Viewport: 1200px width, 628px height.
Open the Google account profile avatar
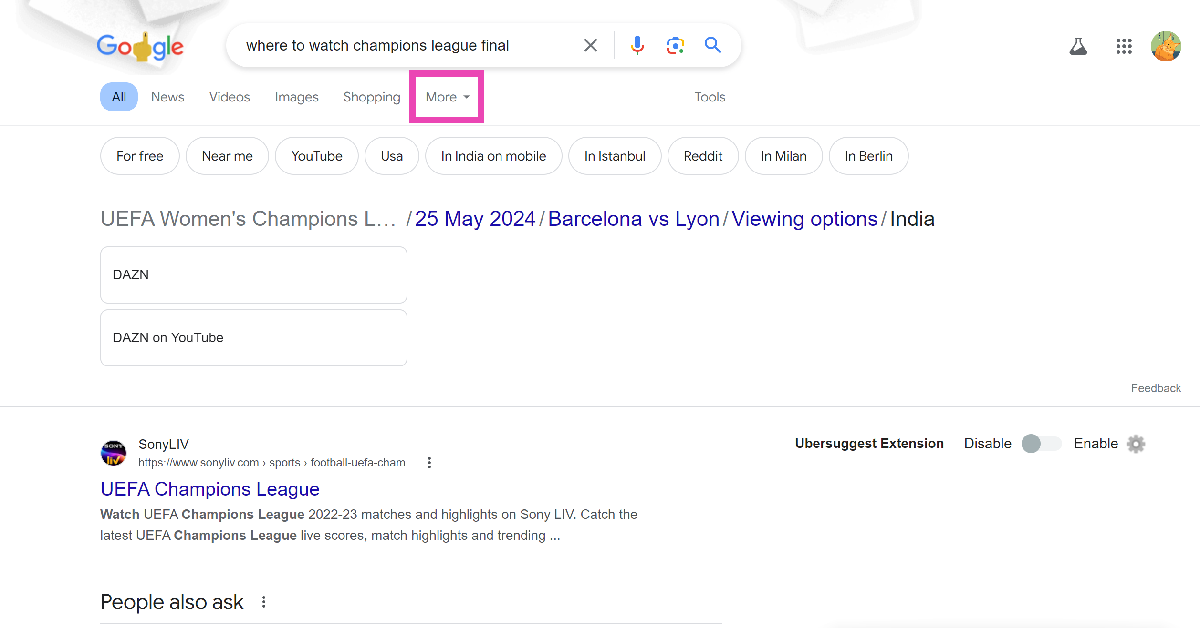tap(1166, 47)
